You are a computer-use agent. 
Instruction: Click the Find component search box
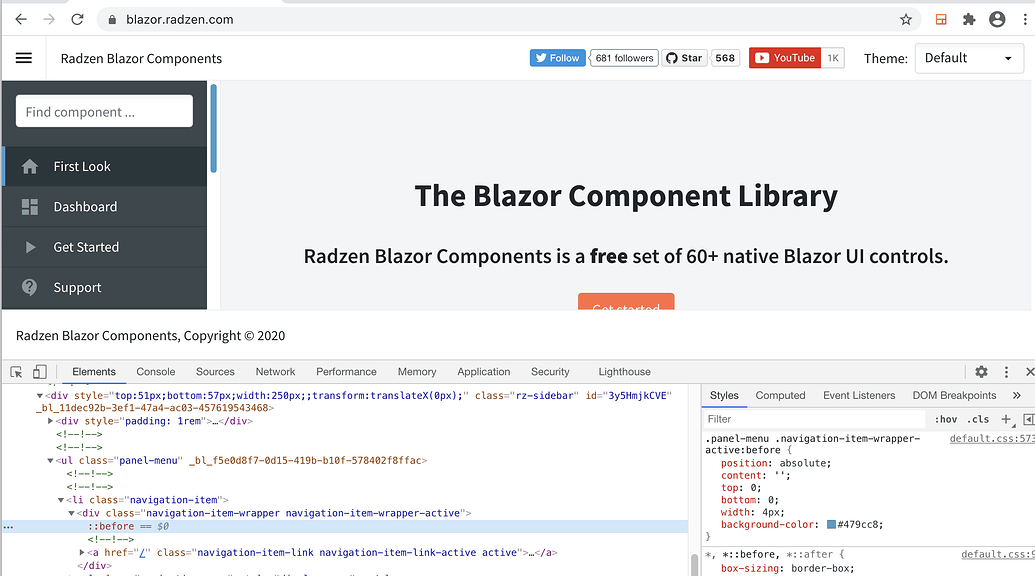click(x=104, y=111)
